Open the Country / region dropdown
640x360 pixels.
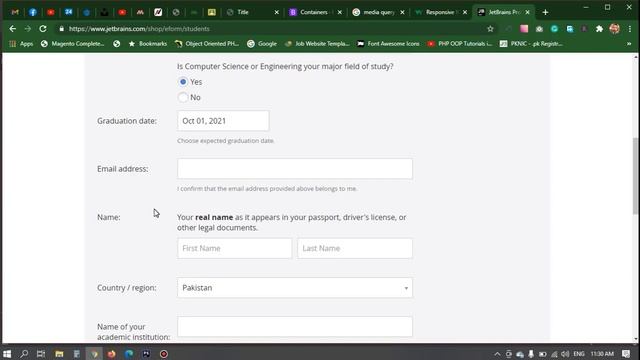[x=295, y=288]
